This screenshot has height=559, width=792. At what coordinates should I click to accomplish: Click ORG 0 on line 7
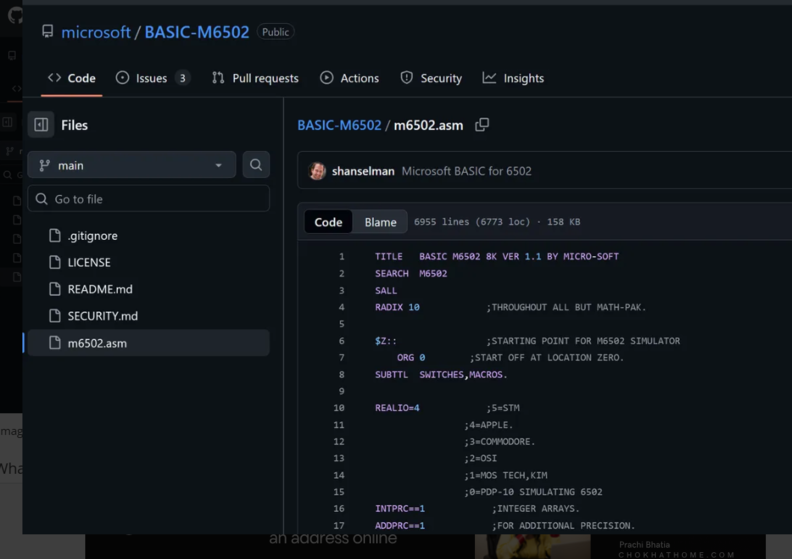pos(411,358)
